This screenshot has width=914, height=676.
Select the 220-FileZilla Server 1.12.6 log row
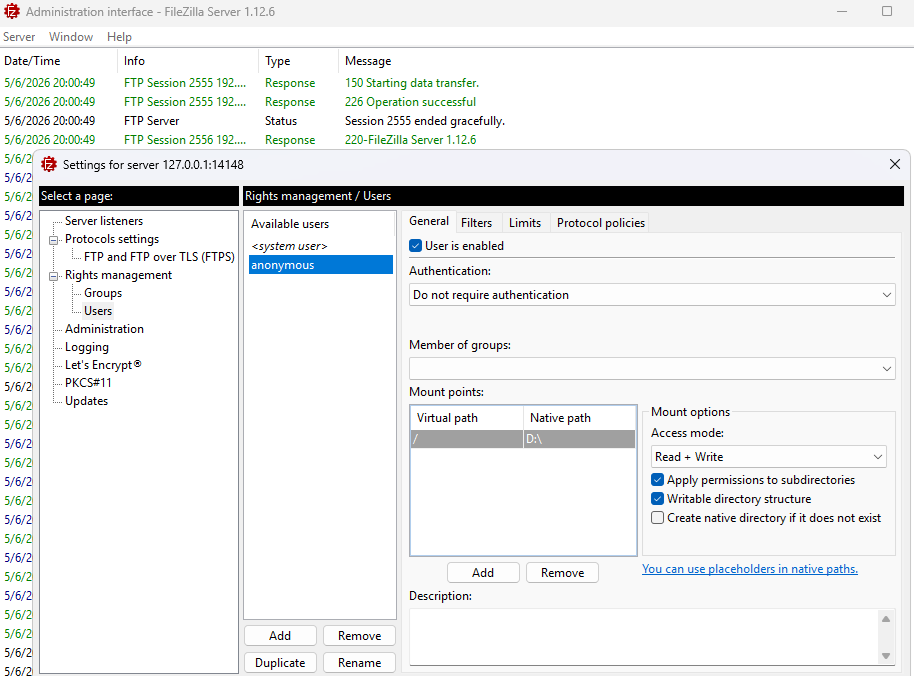tap(457, 140)
